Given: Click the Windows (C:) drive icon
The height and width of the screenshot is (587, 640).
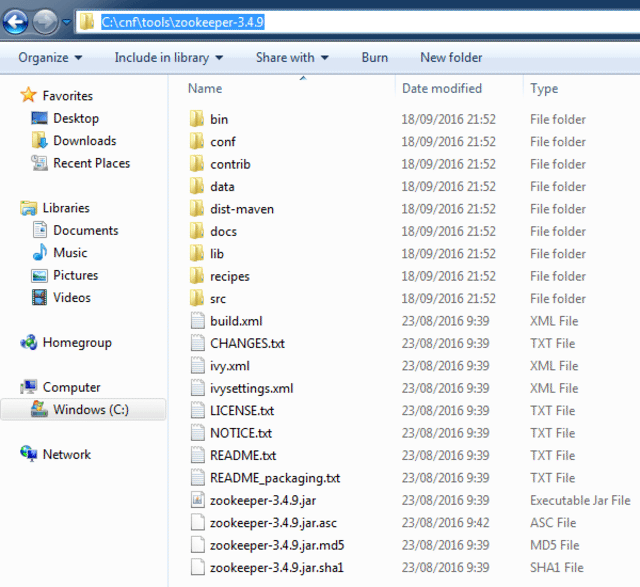Looking at the screenshot, I should click(x=39, y=409).
